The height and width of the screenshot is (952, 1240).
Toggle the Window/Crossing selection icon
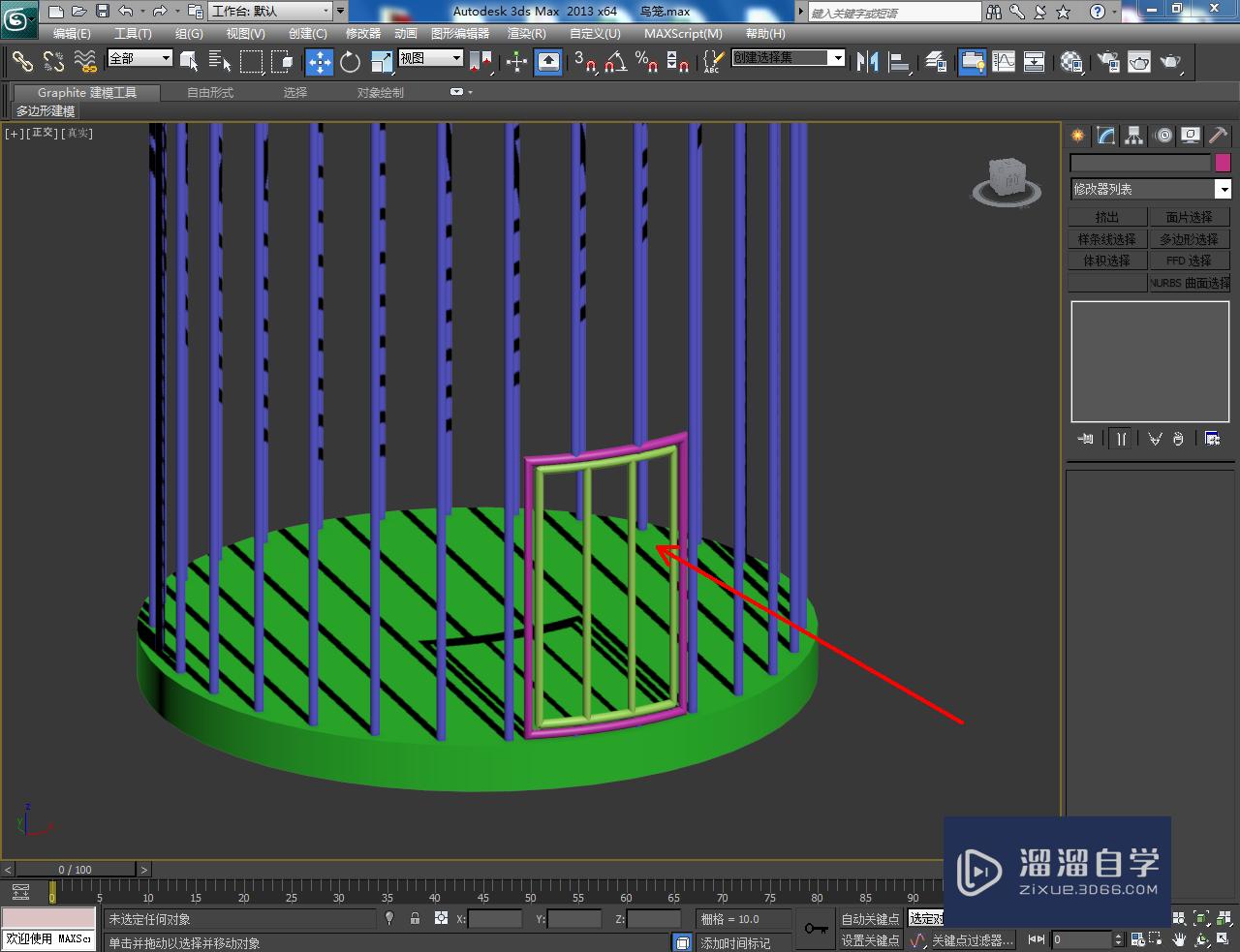282,62
